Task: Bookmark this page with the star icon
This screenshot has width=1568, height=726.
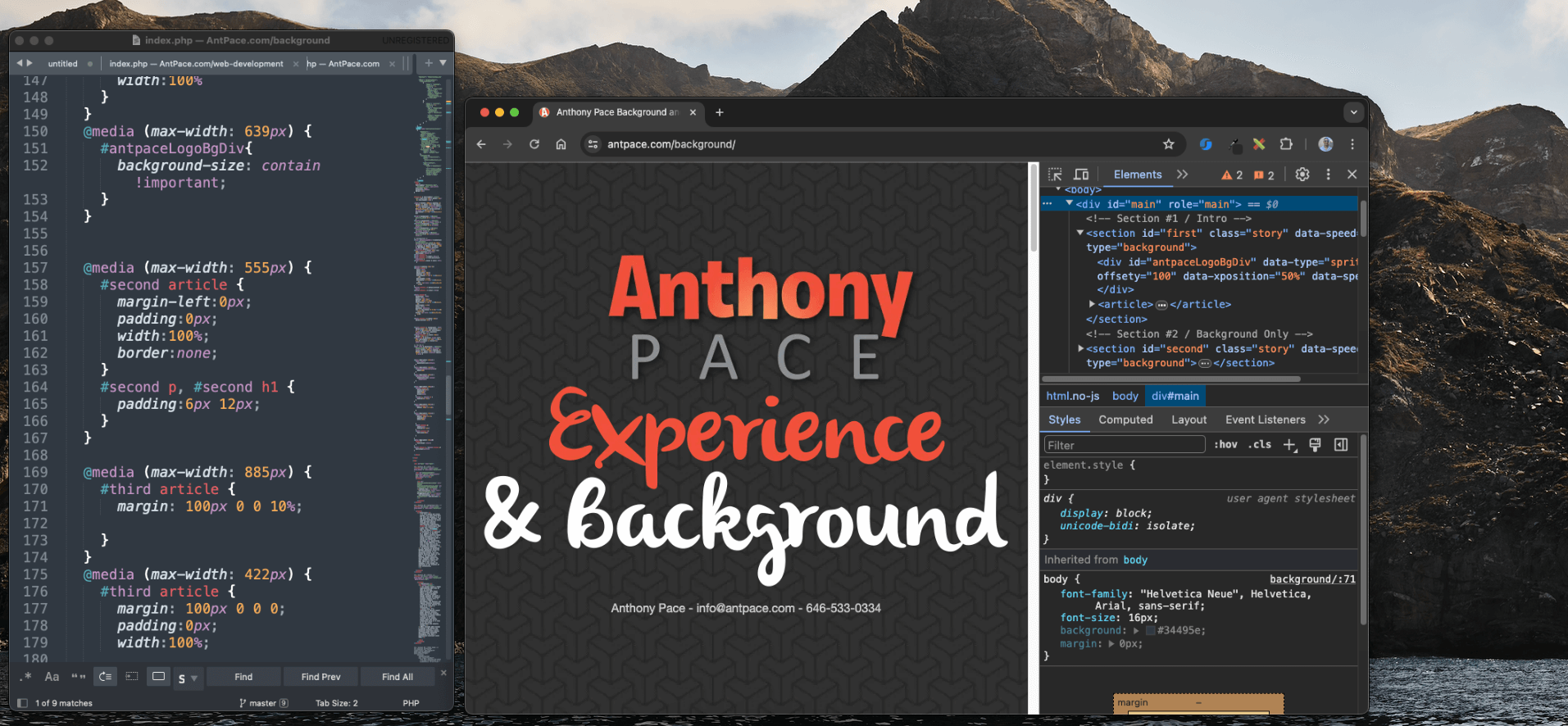Action: 1169,144
